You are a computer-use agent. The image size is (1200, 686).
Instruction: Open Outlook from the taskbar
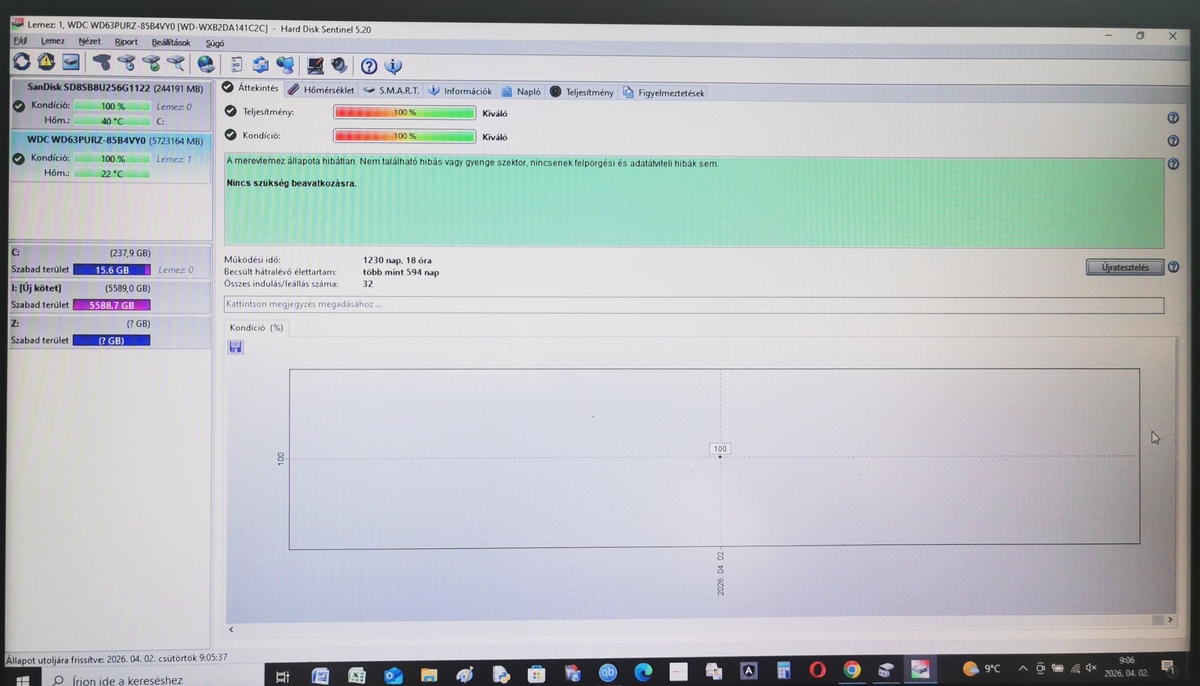tap(393, 675)
